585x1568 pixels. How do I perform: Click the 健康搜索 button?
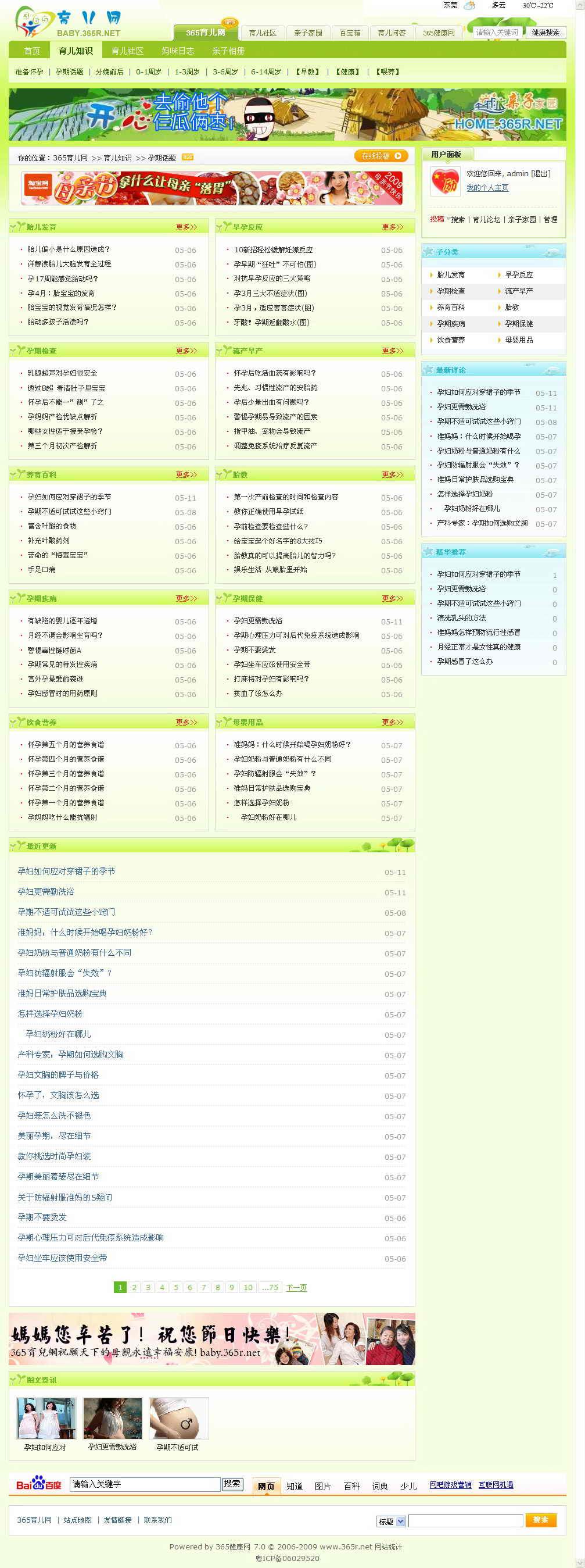tap(545, 32)
